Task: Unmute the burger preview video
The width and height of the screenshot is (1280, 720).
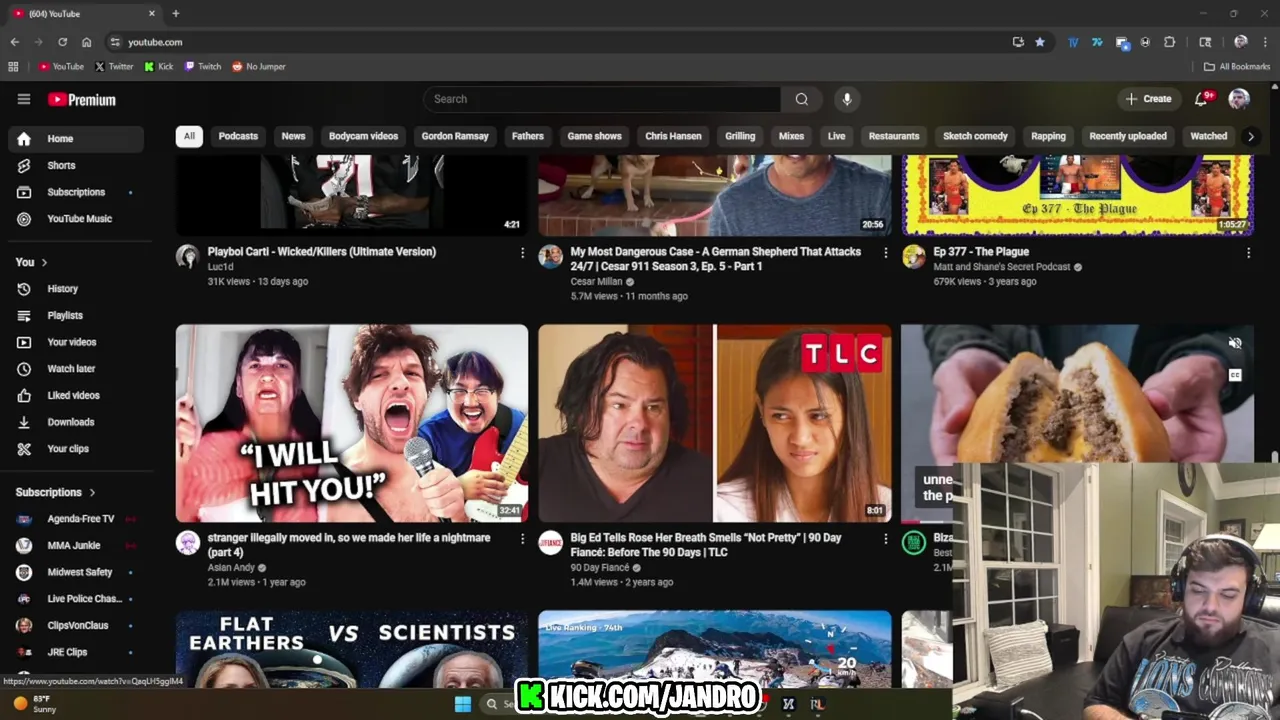Action: (x=1235, y=343)
